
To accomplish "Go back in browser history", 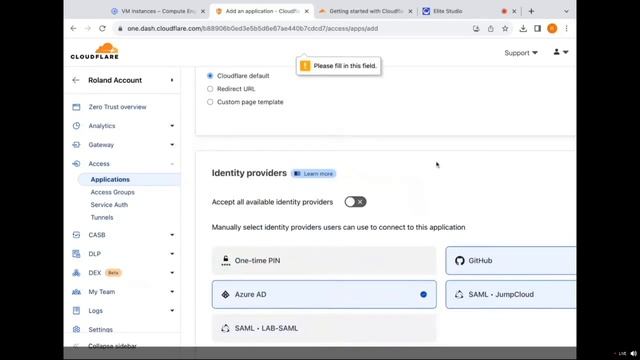I will 73,29.
